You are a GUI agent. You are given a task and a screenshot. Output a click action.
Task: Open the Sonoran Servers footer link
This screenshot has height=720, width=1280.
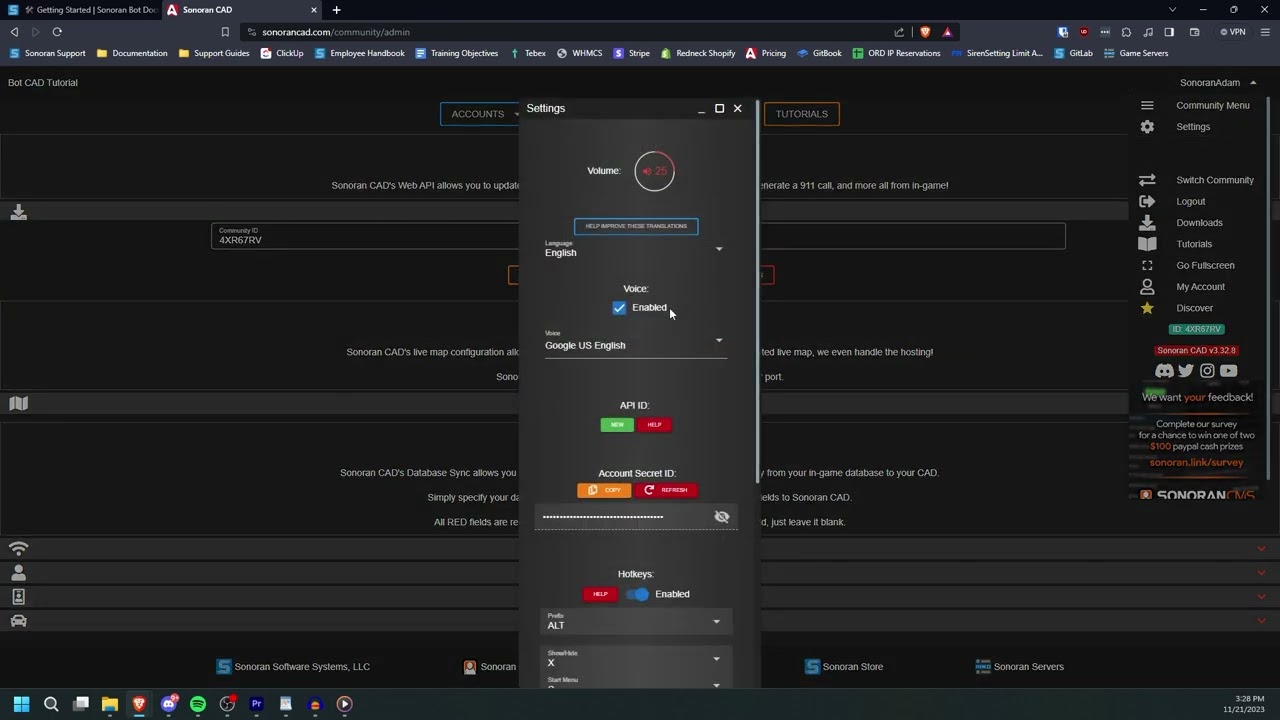1020,667
